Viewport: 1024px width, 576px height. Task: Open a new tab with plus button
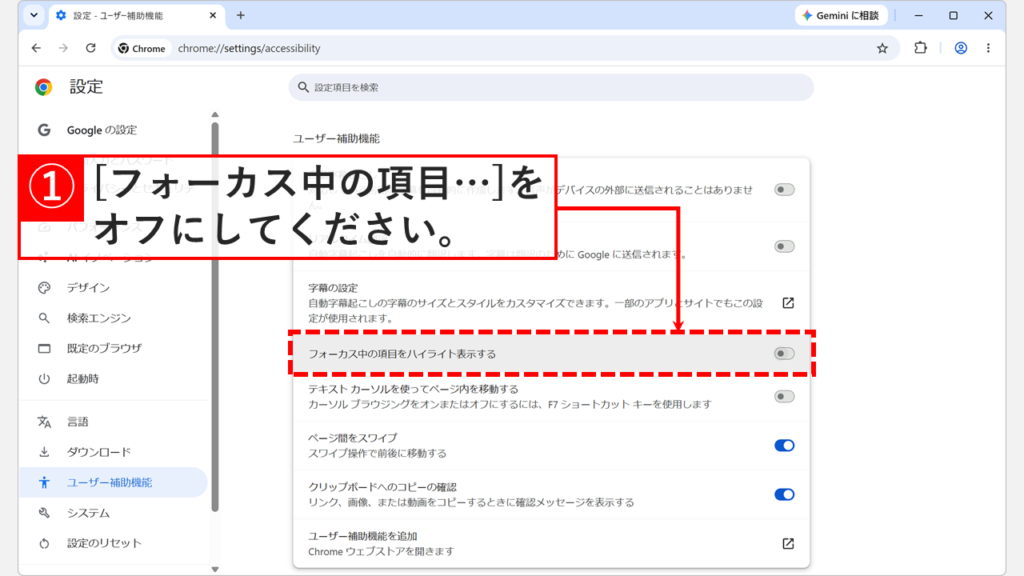point(240,15)
